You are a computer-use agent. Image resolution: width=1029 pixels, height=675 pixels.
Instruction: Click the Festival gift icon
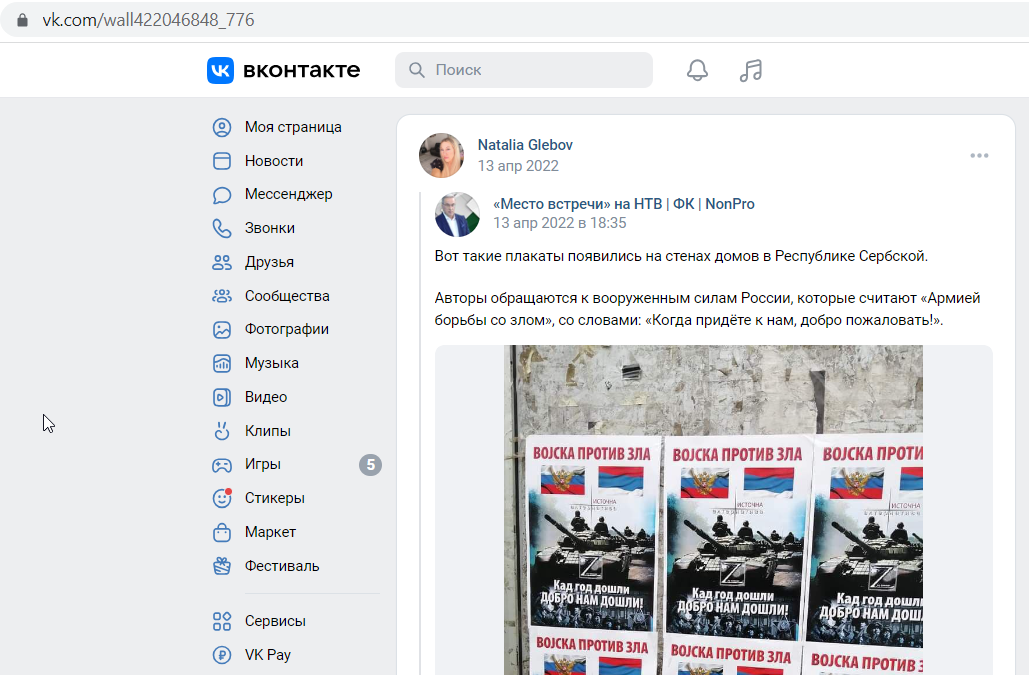tap(222, 565)
